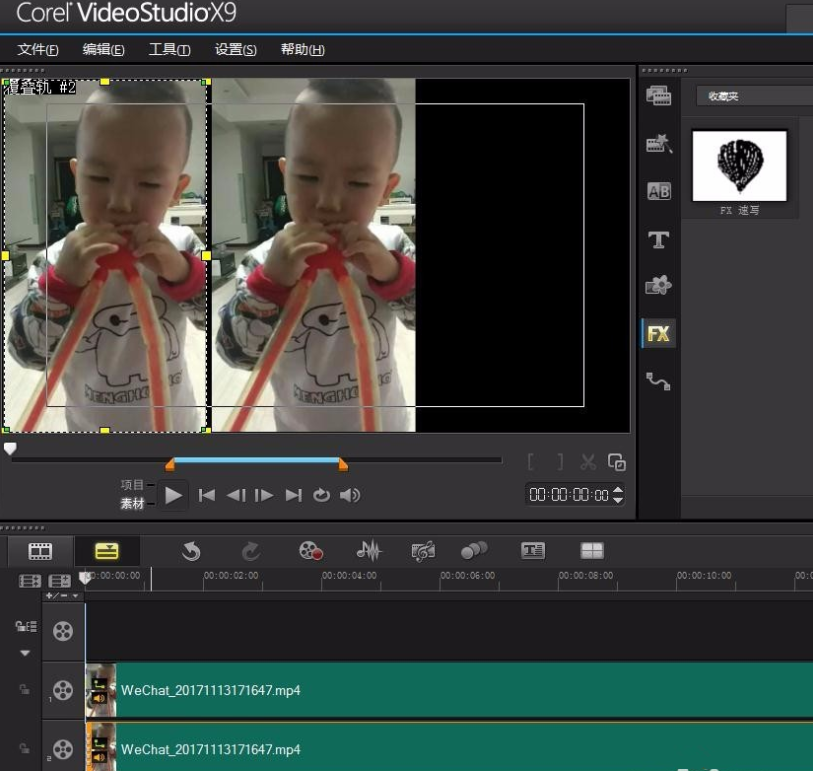813x771 pixels.
Task: Open the Transition (AB) library
Action: click(x=658, y=191)
